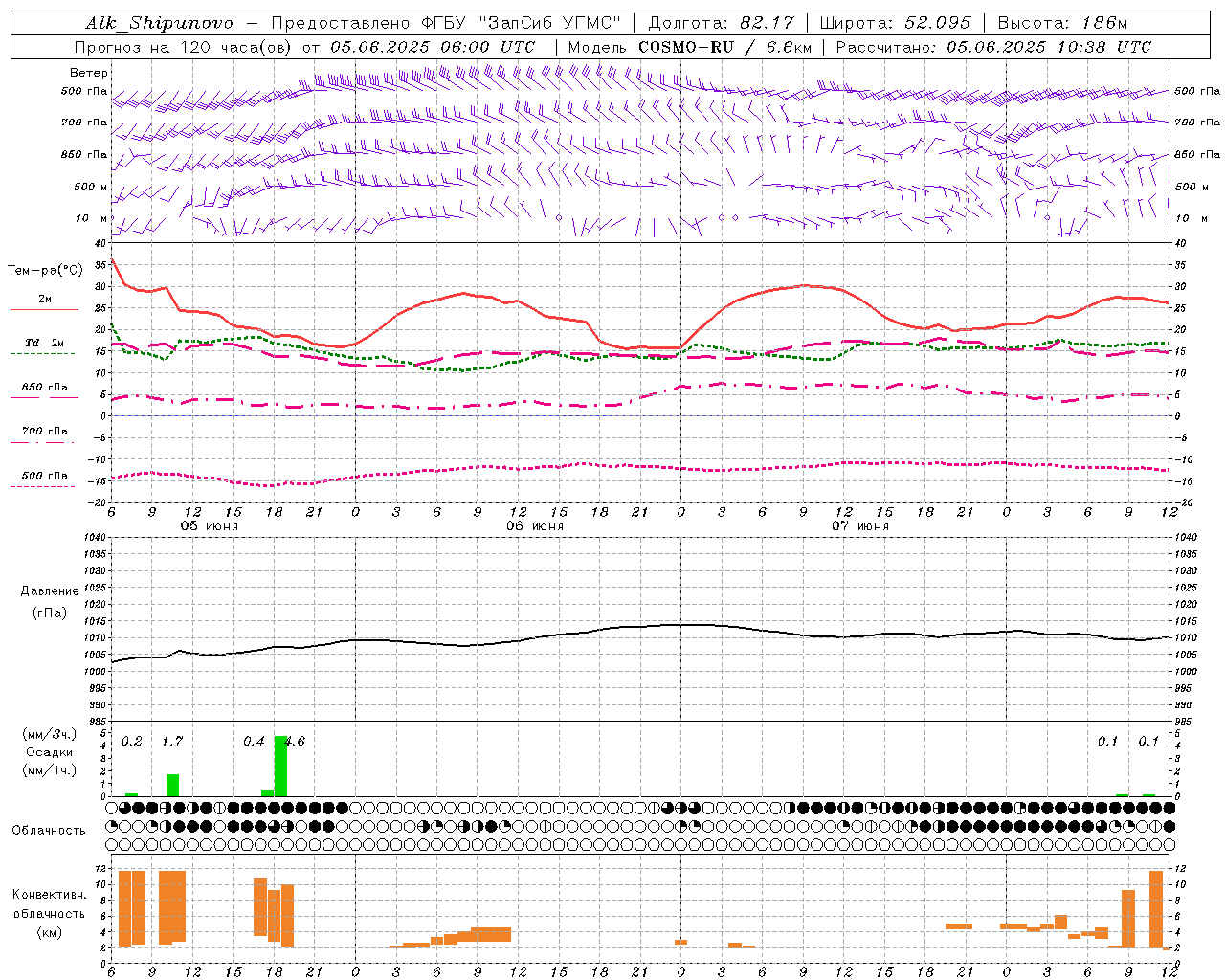The height and width of the screenshot is (980, 1225).
Task: Click the (гПа) unit under Давление
Action: (50, 612)
